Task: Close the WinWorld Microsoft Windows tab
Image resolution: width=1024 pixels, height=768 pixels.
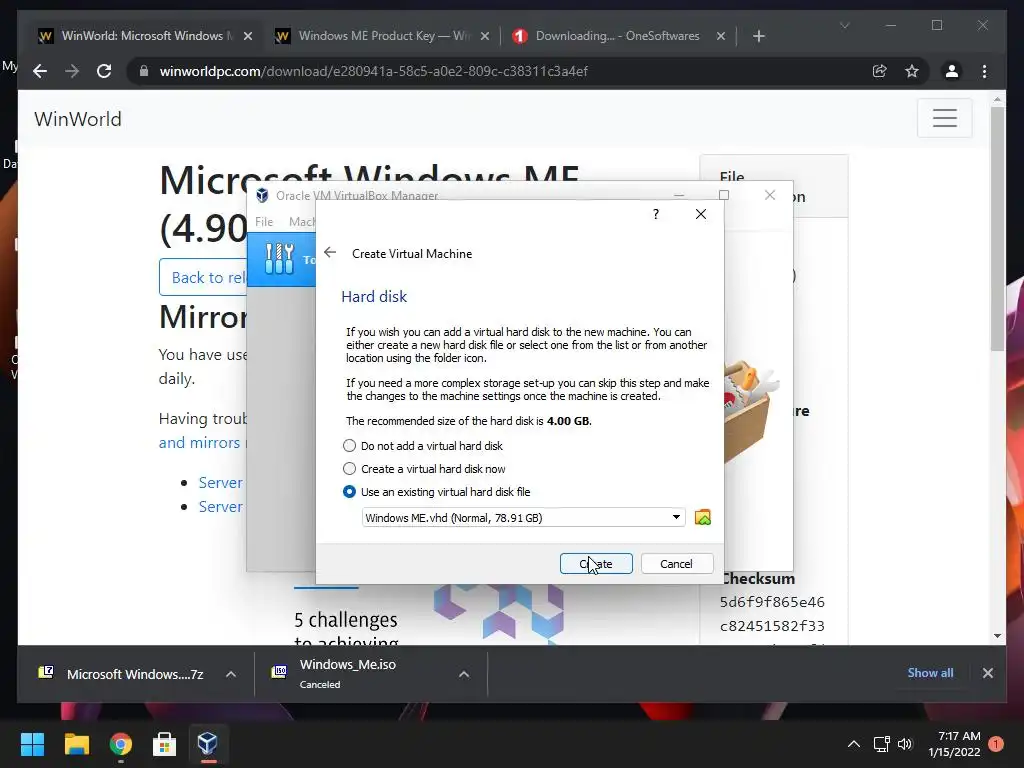Action: click(248, 36)
